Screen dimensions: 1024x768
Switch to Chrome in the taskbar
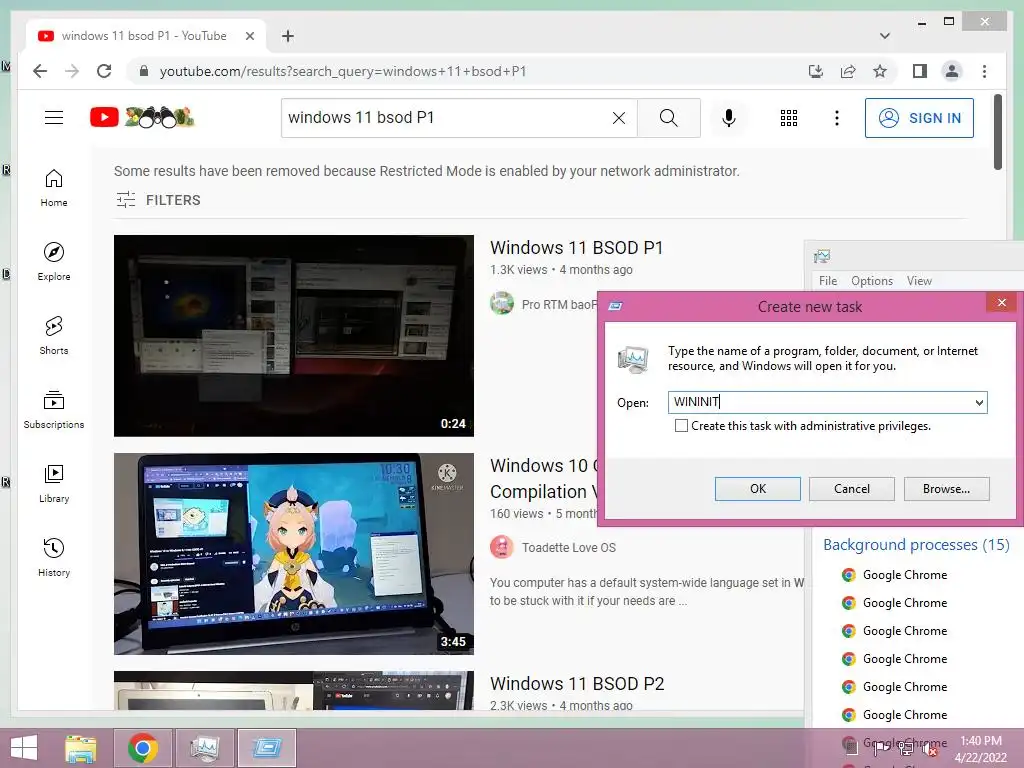pyautogui.click(x=142, y=748)
